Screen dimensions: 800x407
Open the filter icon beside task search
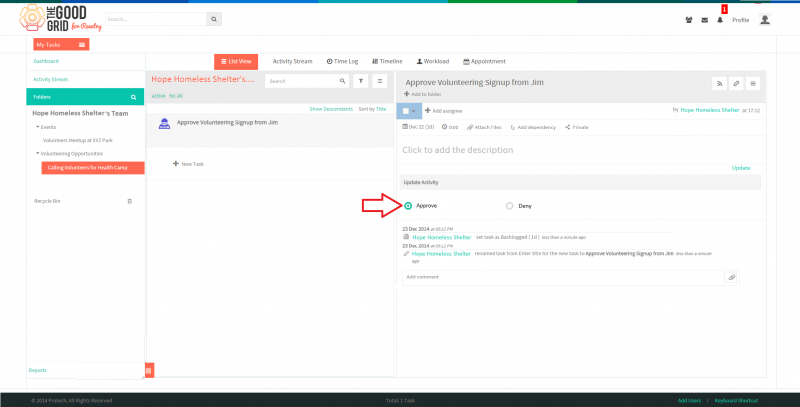[361, 81]
